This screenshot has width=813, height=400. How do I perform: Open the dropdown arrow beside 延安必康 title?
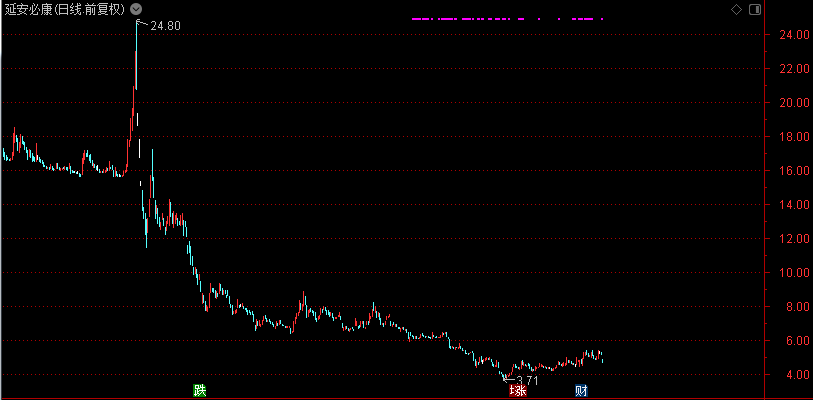pos(136,10)
